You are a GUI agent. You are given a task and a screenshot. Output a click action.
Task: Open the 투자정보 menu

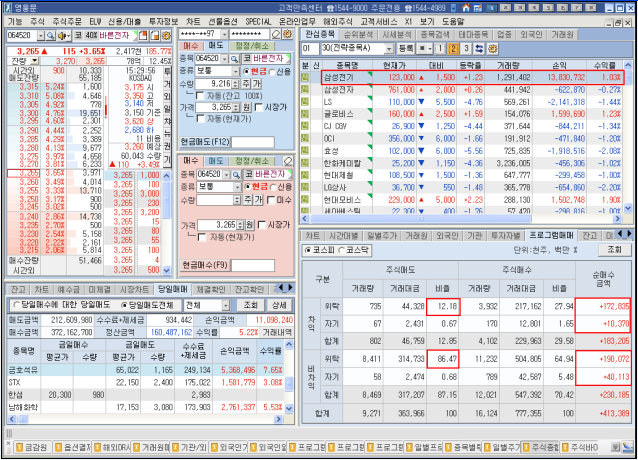[163, 22]
